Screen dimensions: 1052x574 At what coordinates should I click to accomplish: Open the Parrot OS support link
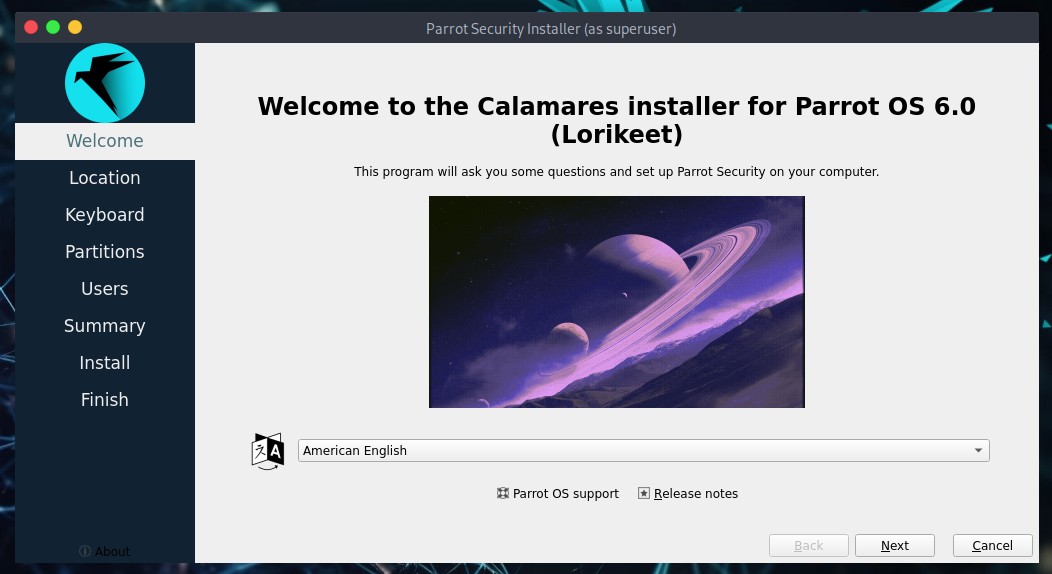click(558, 494)
